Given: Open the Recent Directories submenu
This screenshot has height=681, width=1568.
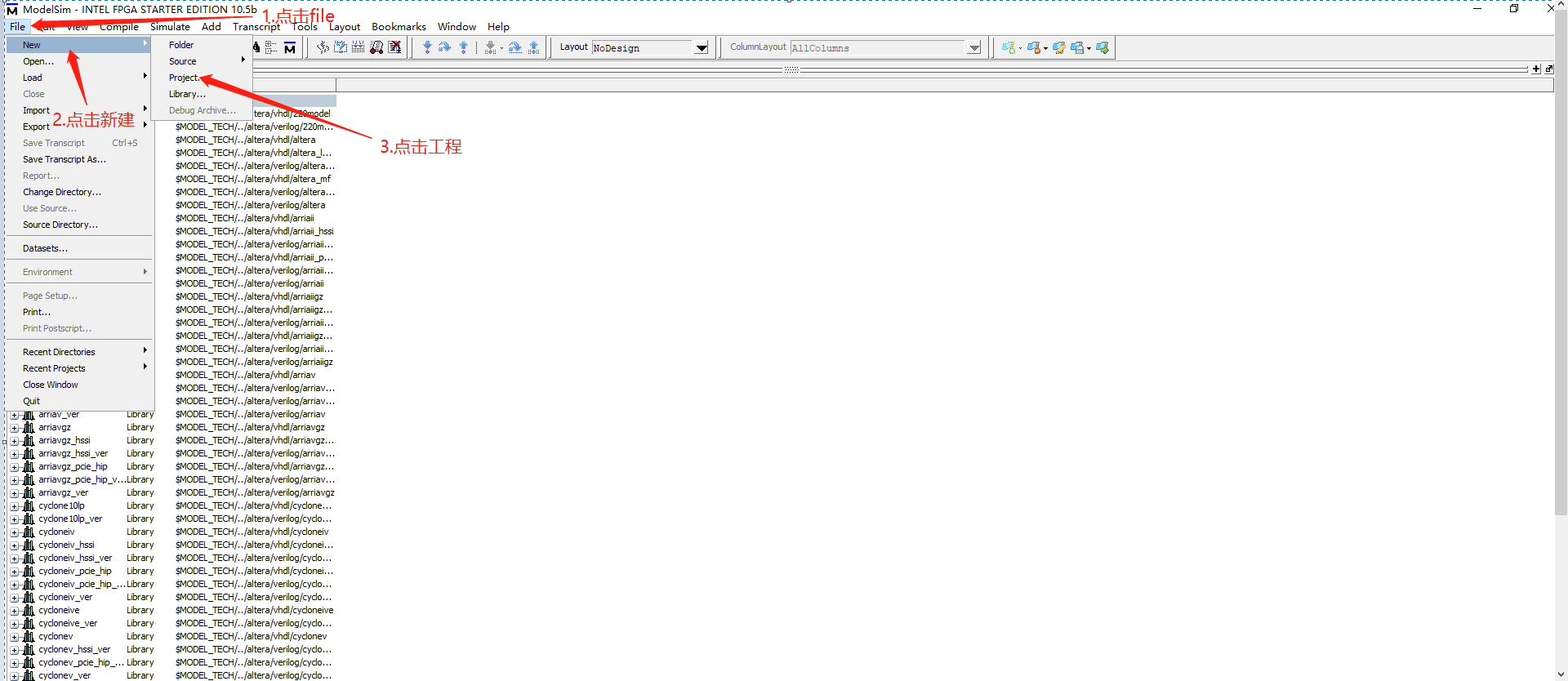Looking at the screenshot, I should point(79,352).
